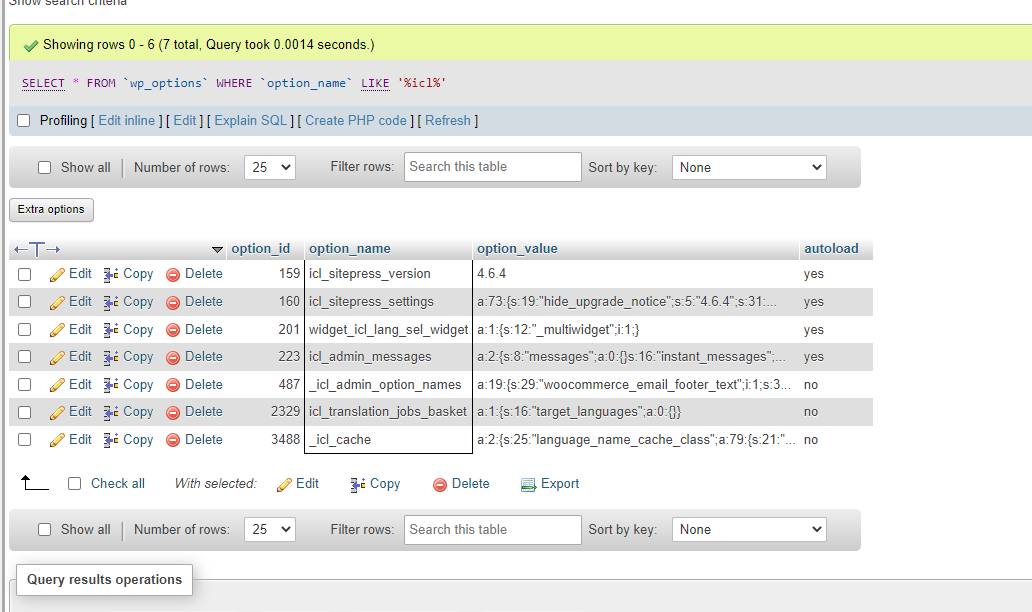This screenshot has width=1032, height=612.
Task: Click the Explain SQL link
Action: pos(251,120)
